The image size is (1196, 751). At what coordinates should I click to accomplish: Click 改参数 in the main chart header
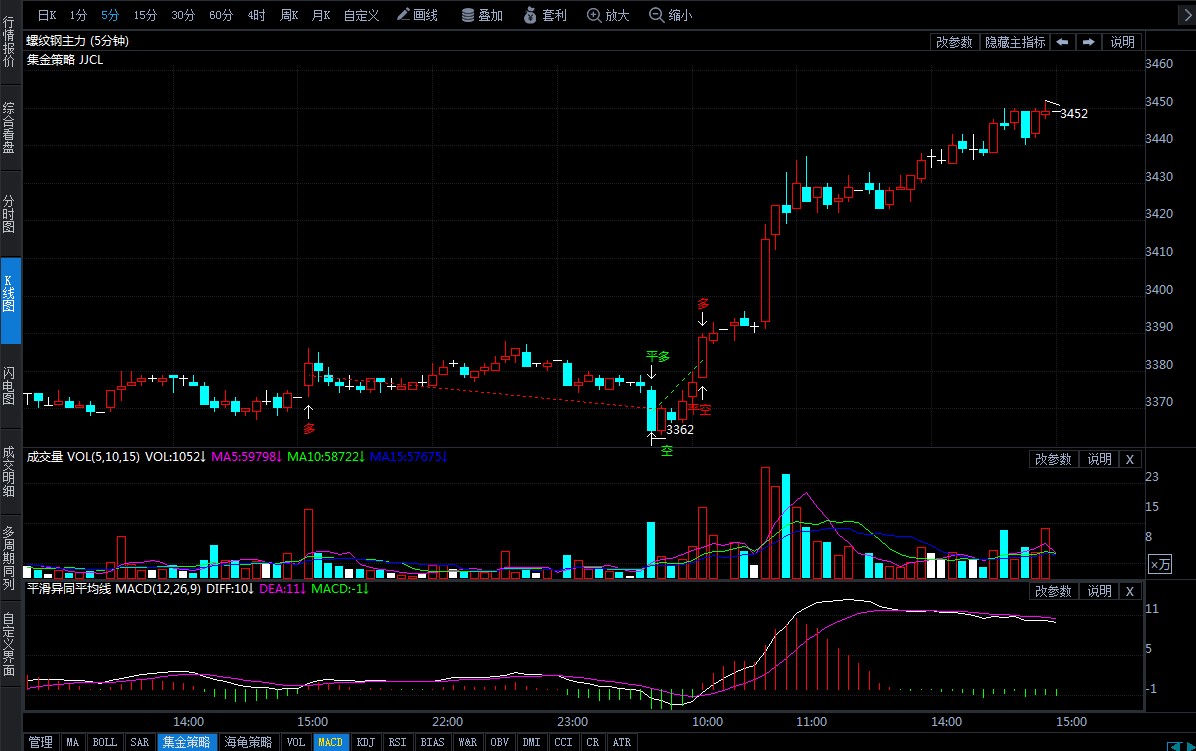(x=954, y=42)
